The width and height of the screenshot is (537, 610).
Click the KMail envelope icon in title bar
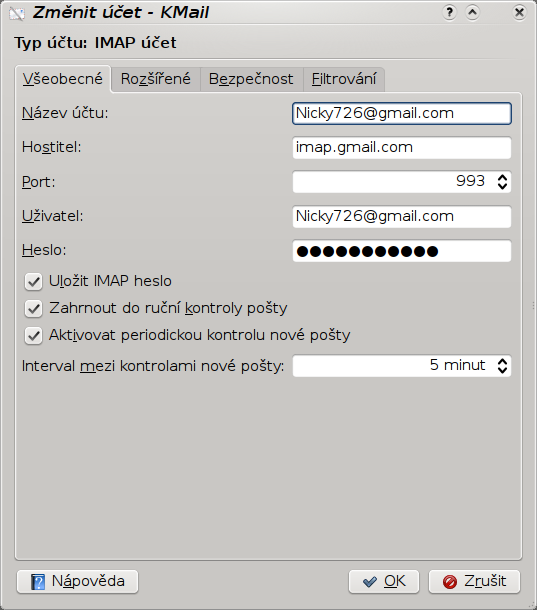point(17,13)
